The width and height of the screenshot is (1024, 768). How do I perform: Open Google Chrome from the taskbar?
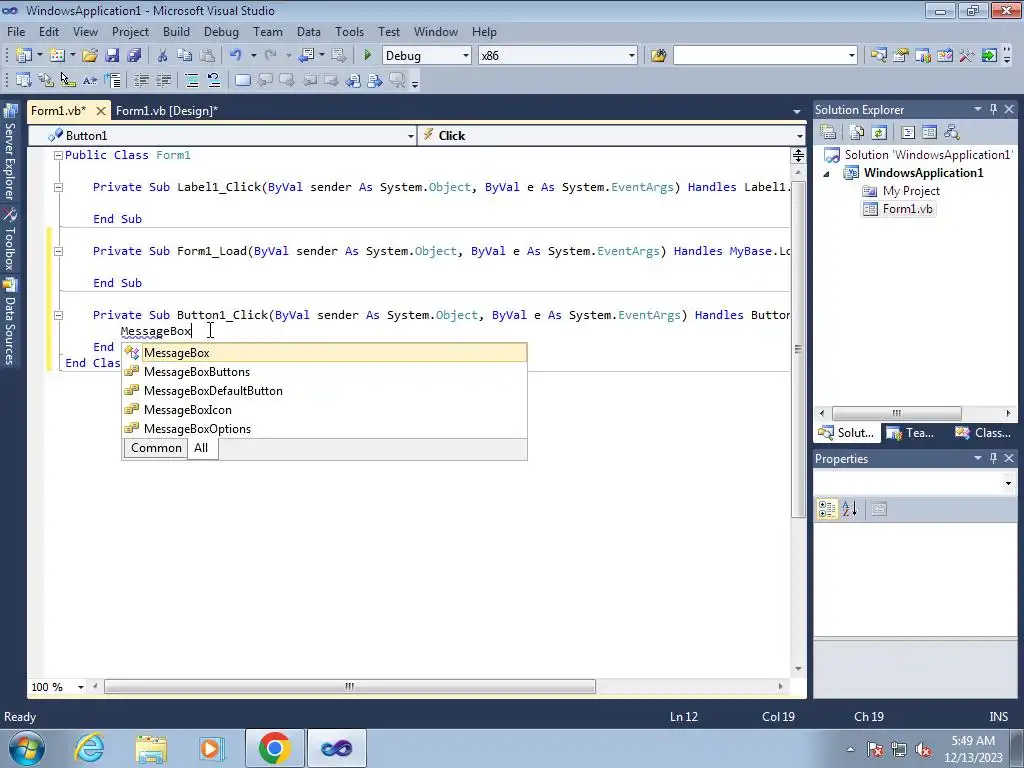tap(274, 748)
